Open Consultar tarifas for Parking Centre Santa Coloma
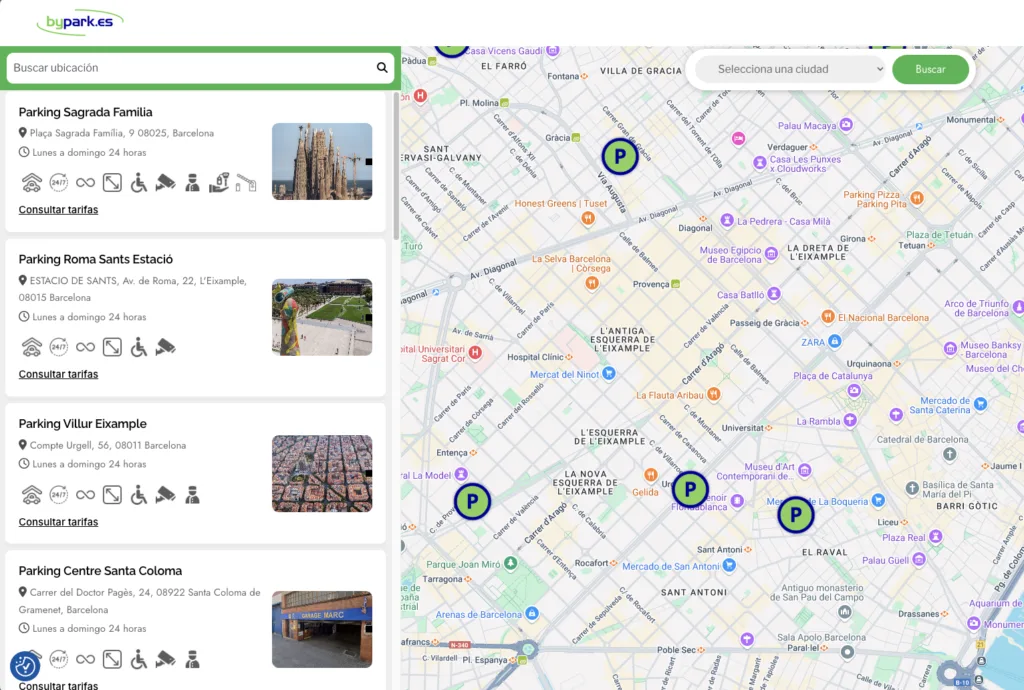The image size is (1024, 690). click(x=58, y=685)
